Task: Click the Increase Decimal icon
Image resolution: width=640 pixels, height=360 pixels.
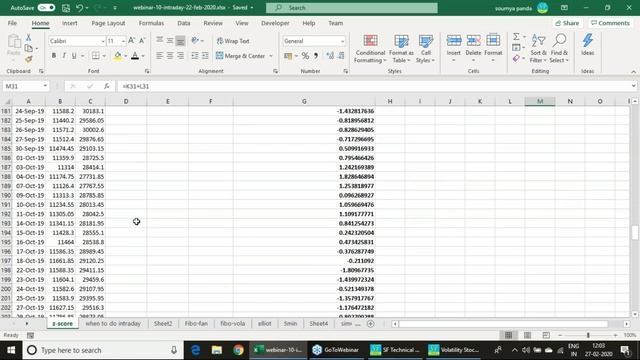Action: (330, 56)
